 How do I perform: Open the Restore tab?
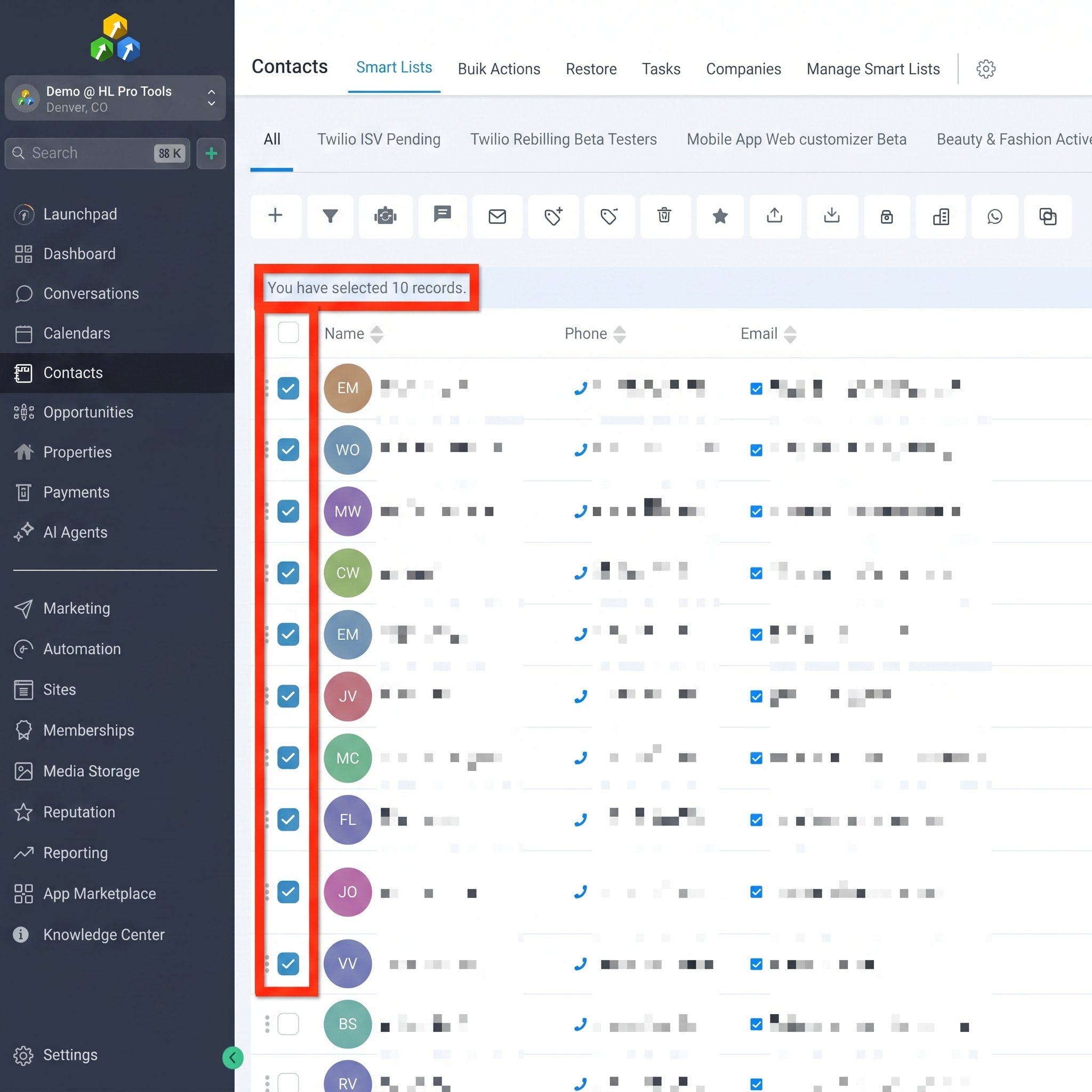pyautogui.click(x=591, y=69)
